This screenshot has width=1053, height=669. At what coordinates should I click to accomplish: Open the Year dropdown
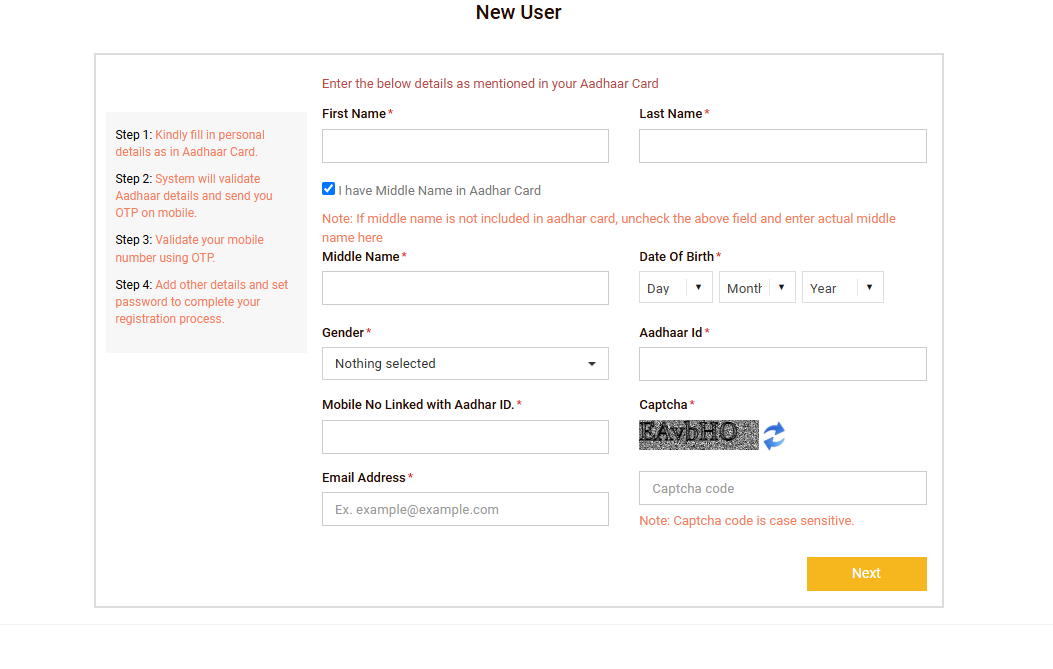pos(842,287)
